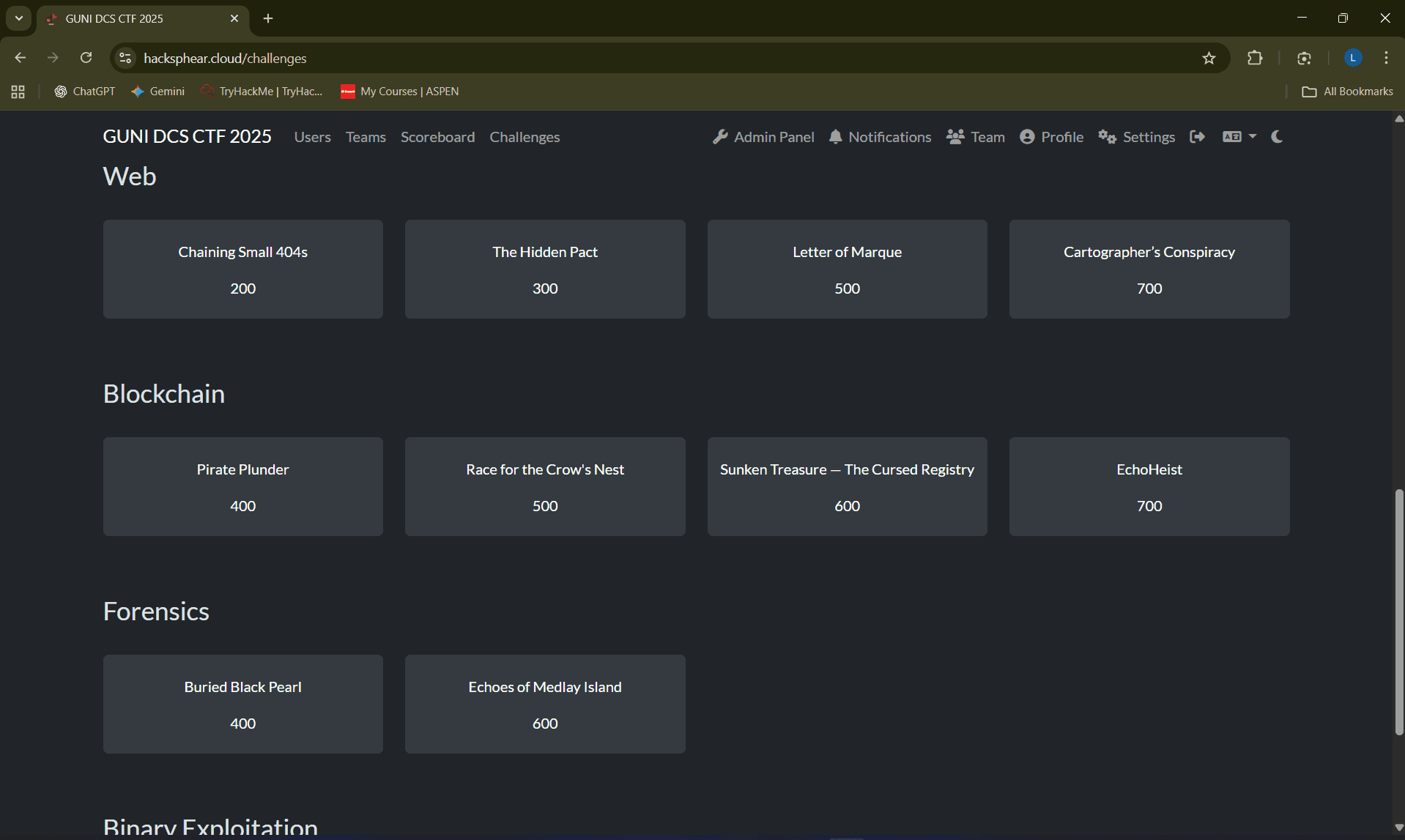Viewport: 1405px width, 840px height.
Task: Select the EchoHeist blockchain challenge
Action: [x=1149, y=486]
